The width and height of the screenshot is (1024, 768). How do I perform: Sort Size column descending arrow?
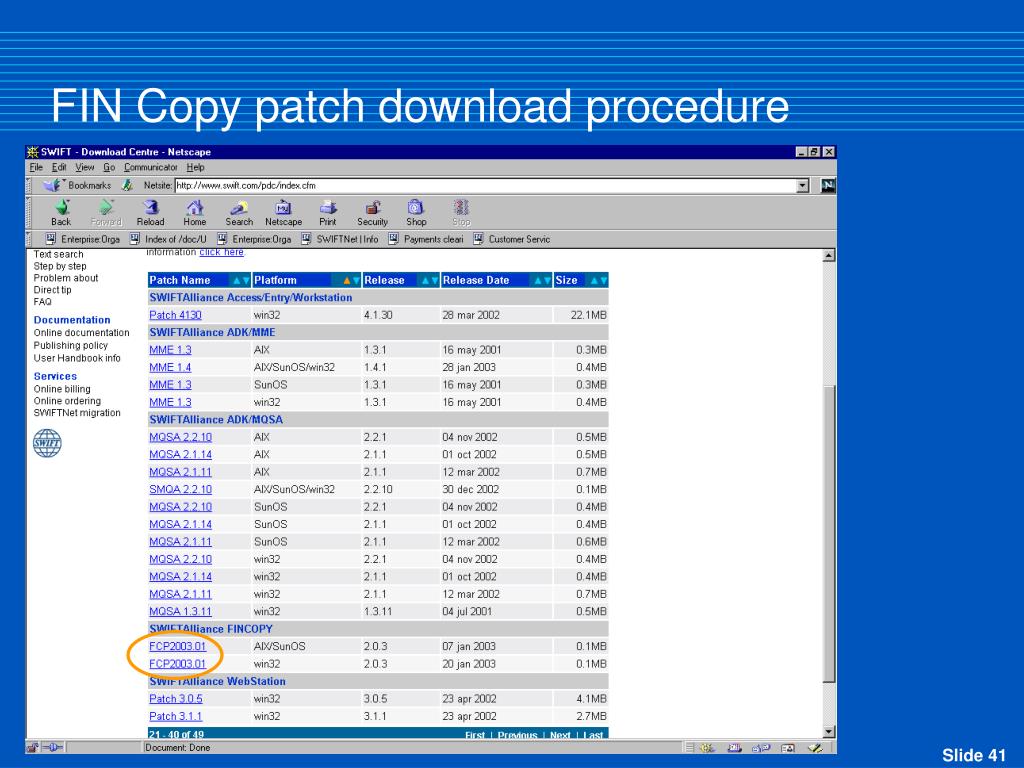pos(603,281)
